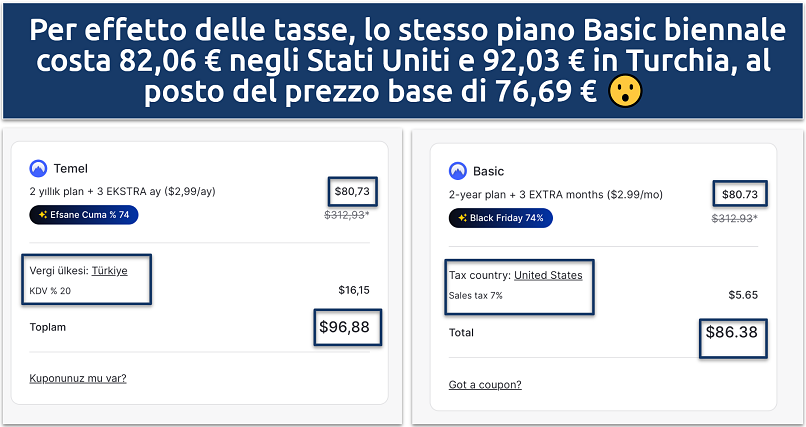The height and width of the screenshot is (427, 806).
Task: Click the sparkle icon in Efsane Cuma badge
Action: pos(43,214)
